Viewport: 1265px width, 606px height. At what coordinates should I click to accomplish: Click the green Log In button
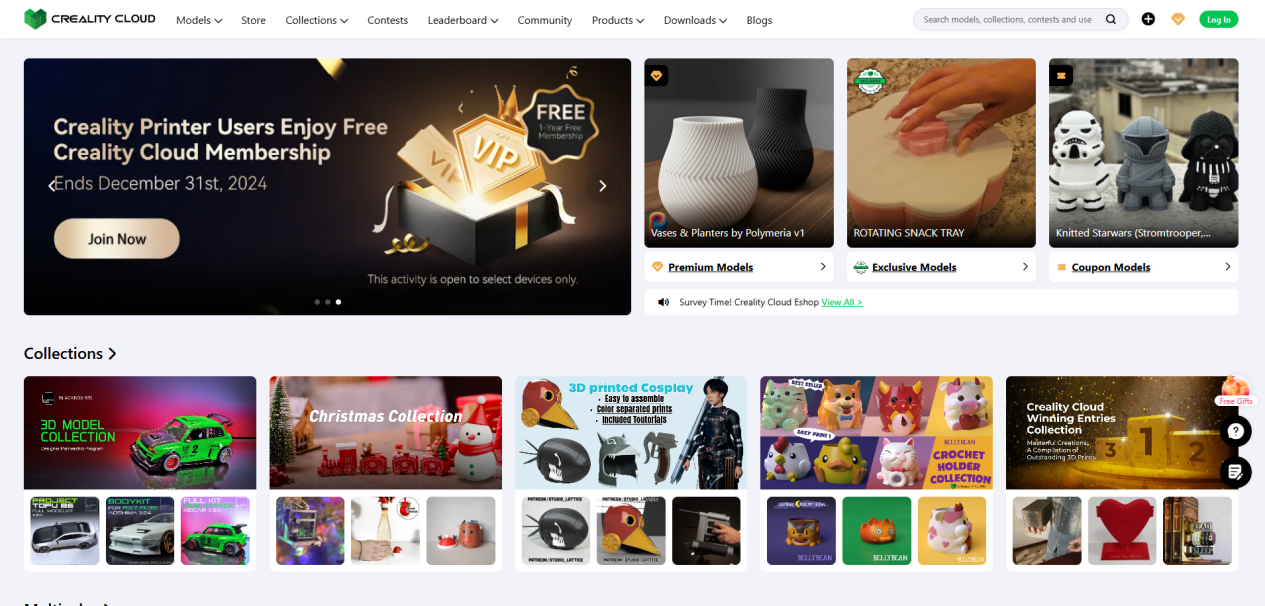[1219, 19]
